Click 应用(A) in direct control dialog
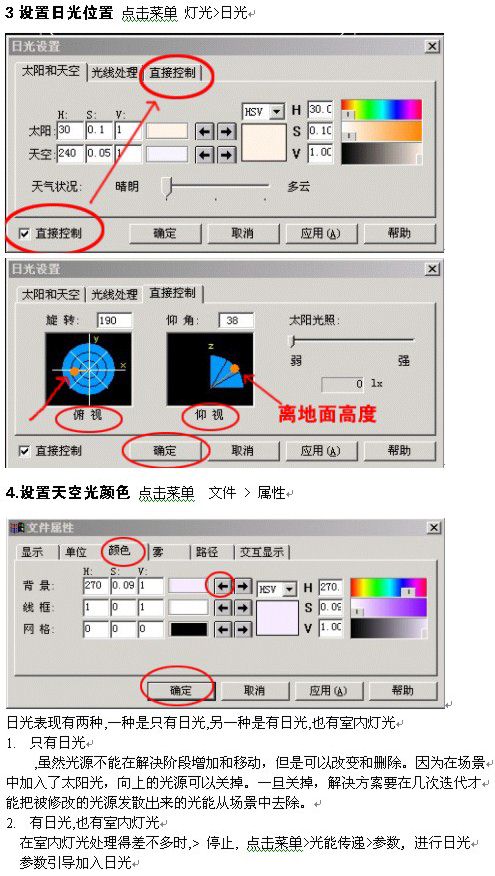Viewport: 495px width, 876px height. click(321, 450)
